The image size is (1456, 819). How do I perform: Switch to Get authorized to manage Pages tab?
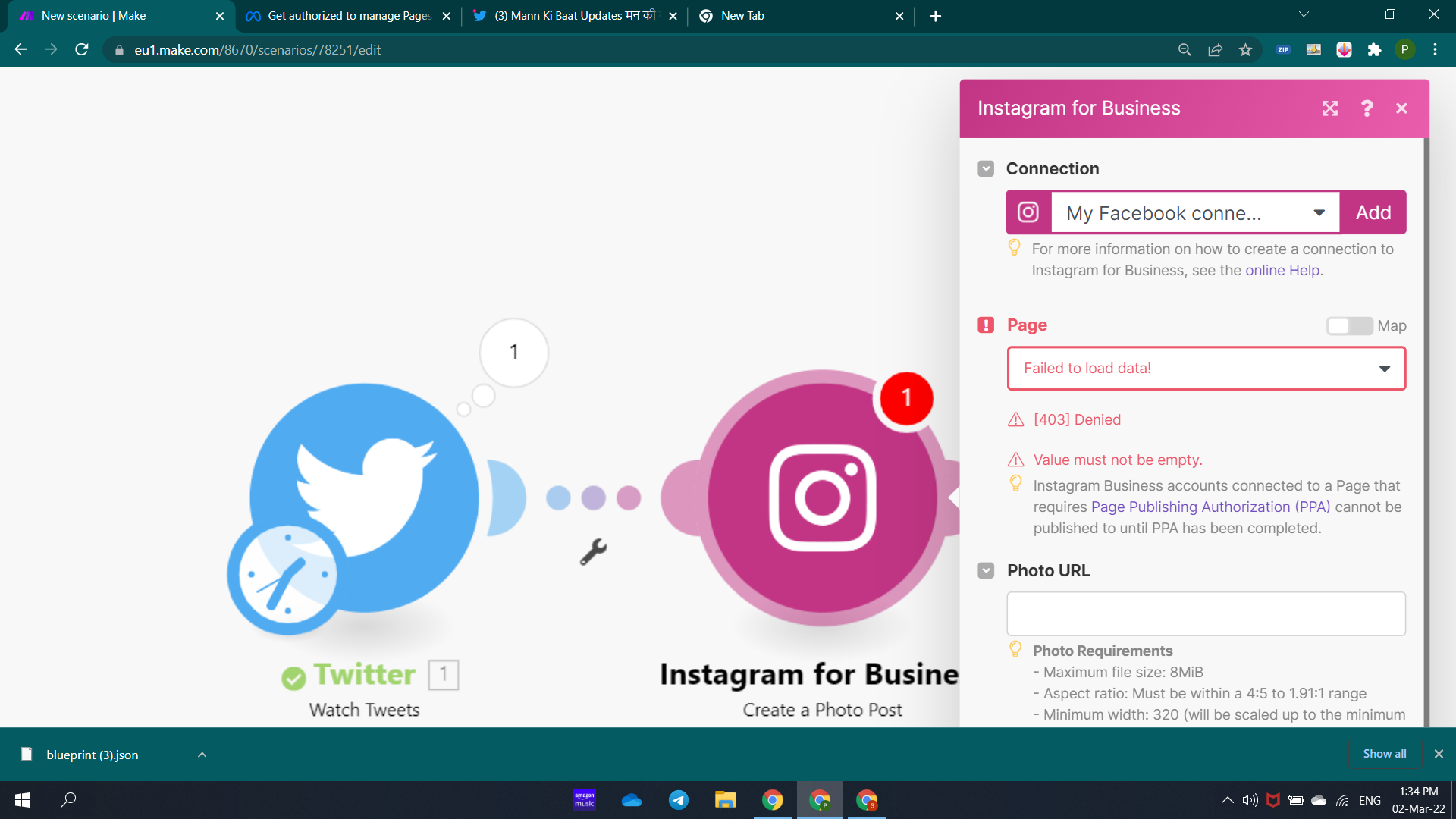pos(349,16)
